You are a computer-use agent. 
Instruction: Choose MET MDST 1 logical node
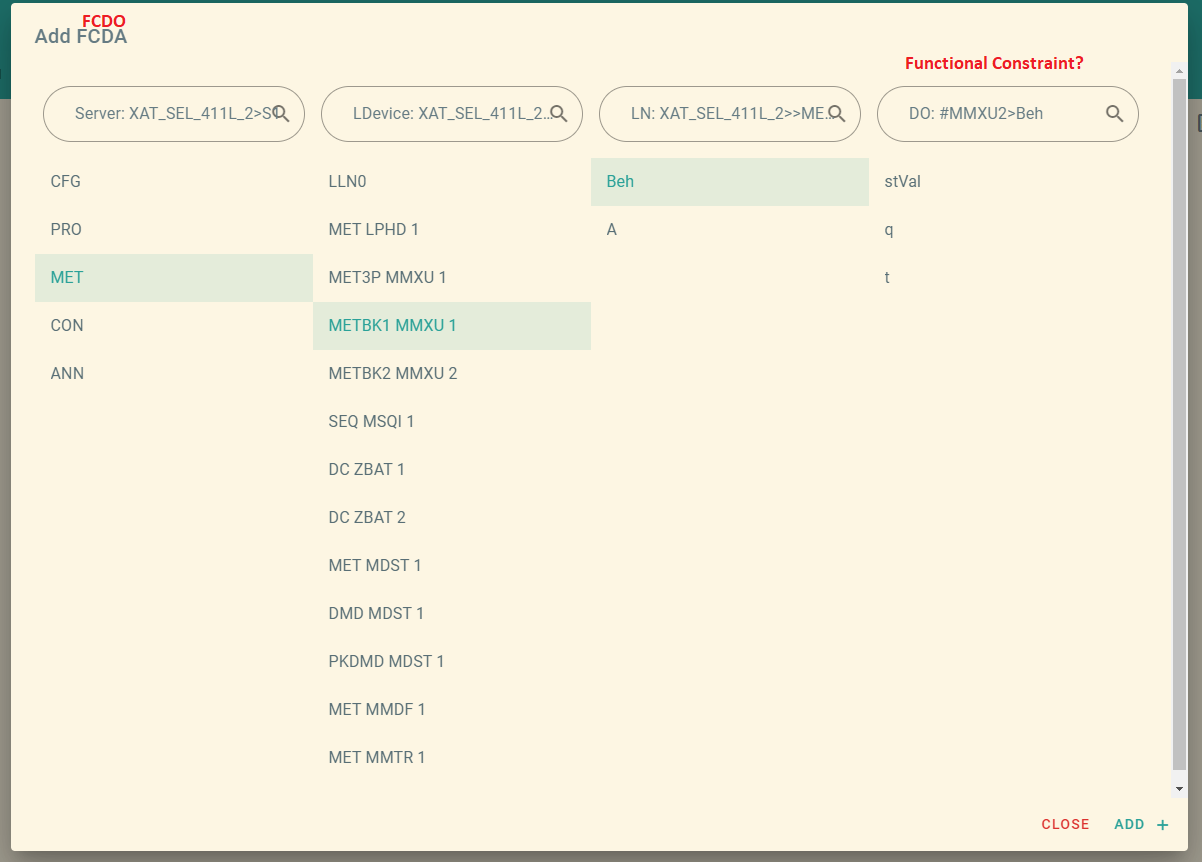point(452,566)
